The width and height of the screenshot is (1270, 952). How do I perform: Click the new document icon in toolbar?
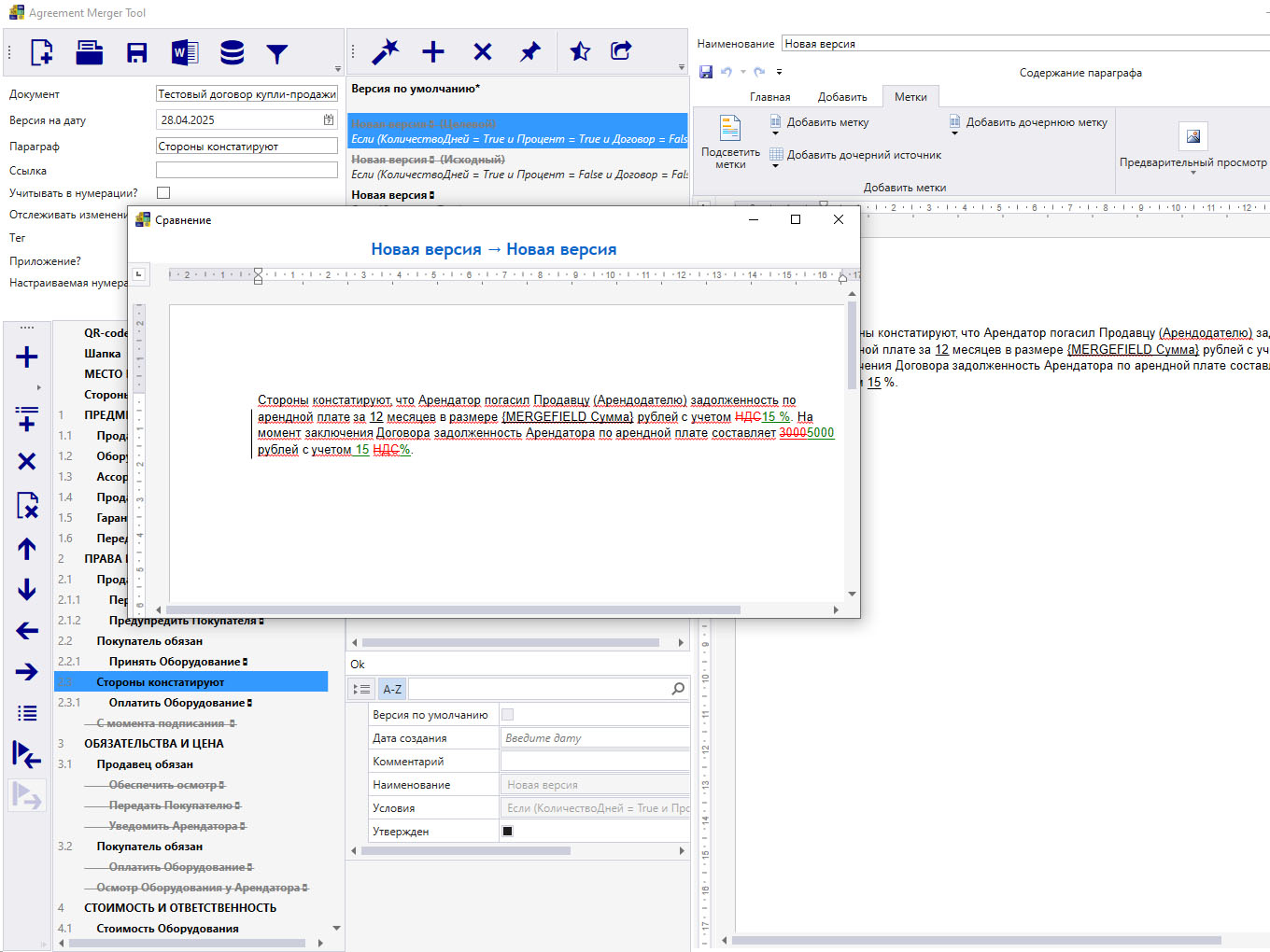point(42,52)
